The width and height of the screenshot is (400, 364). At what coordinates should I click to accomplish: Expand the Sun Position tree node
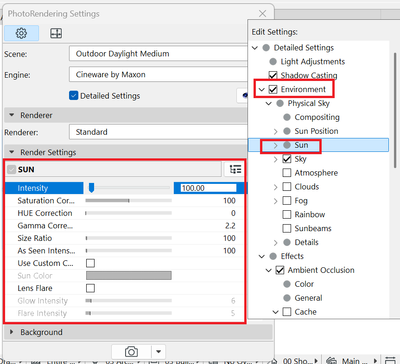(275, 131)
